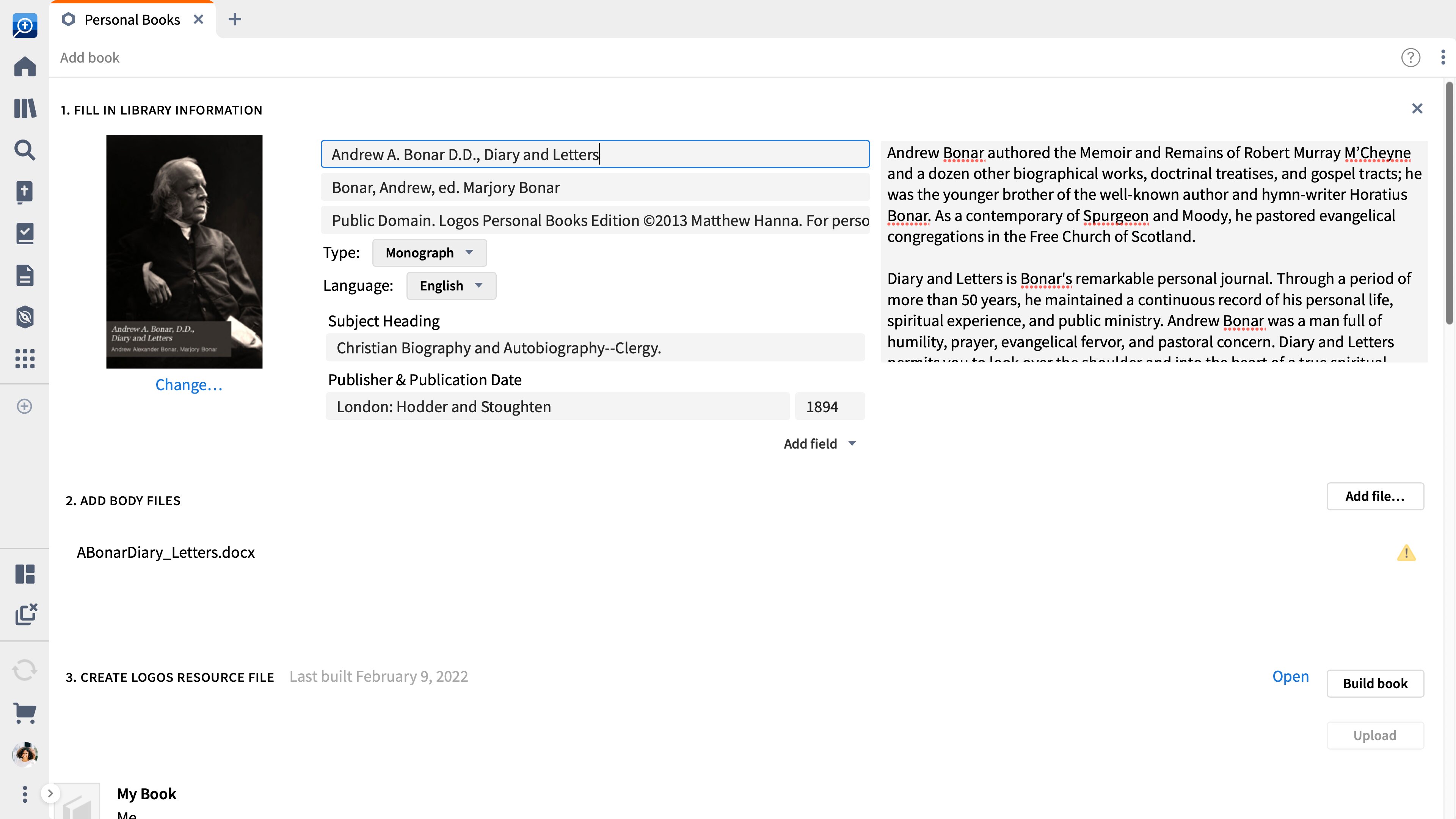Viewport: 1456px width, 819px height.
Task: Open the Language English dropdown
Action: pos(451,286)
